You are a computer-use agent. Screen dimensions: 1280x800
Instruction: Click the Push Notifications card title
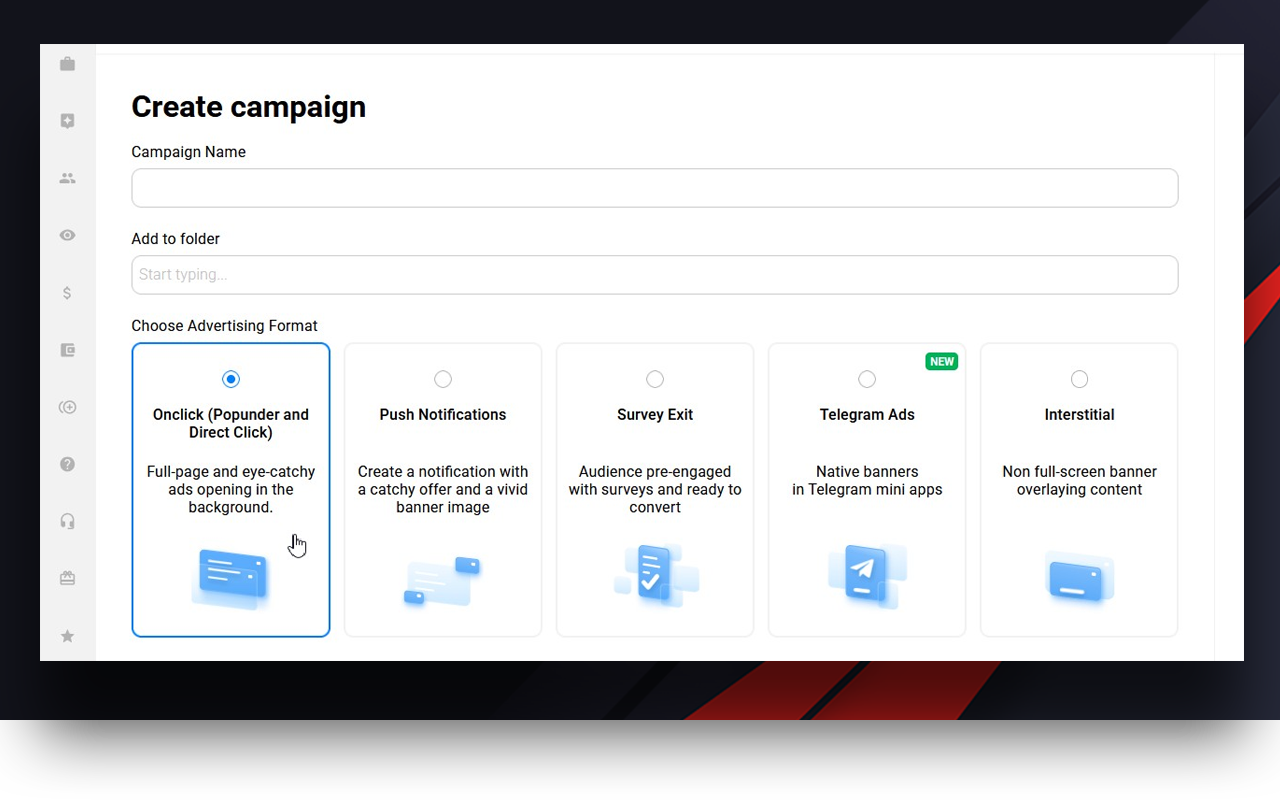[x=443, y=415]
